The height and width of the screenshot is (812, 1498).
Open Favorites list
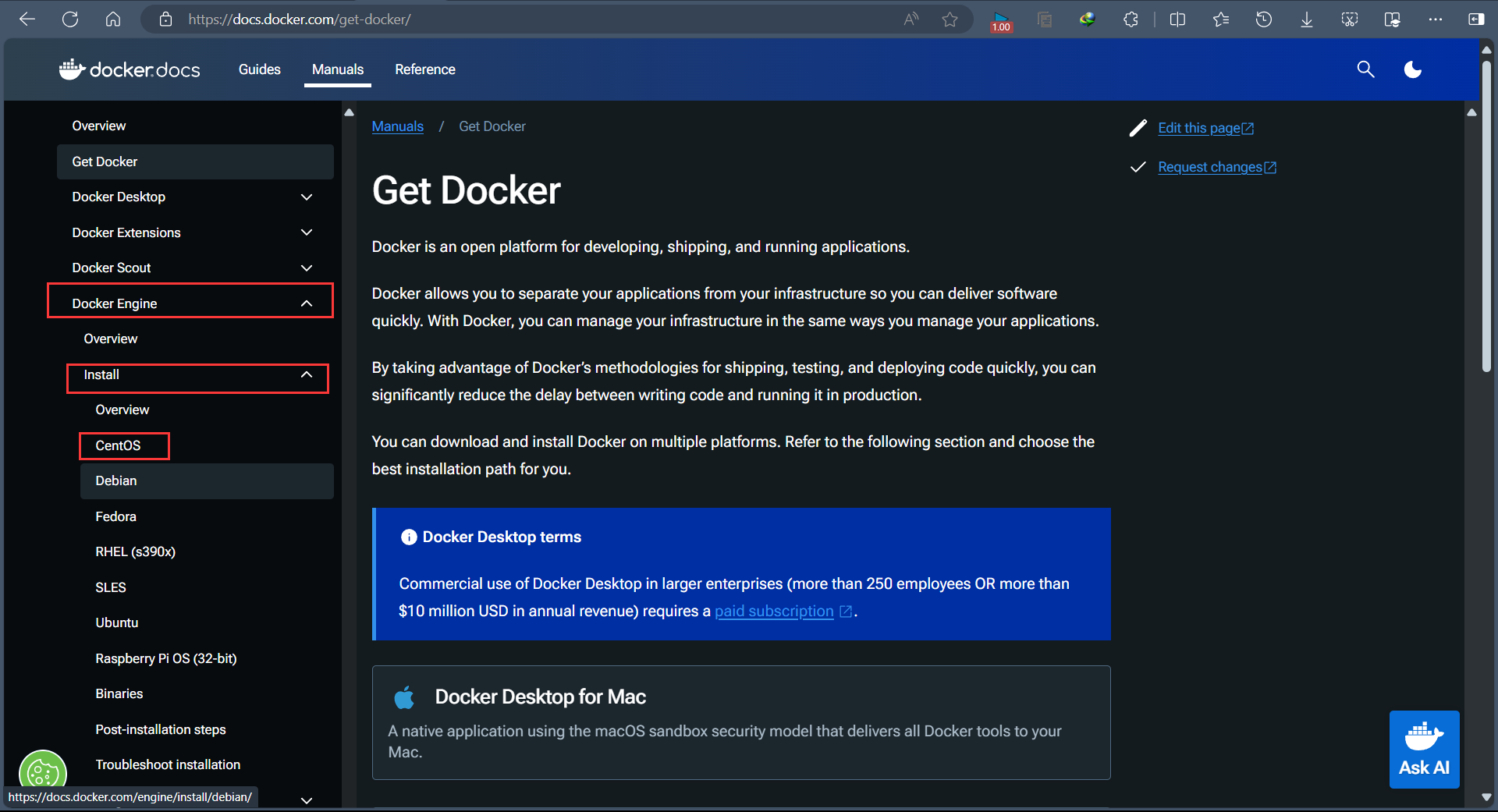1221,20
